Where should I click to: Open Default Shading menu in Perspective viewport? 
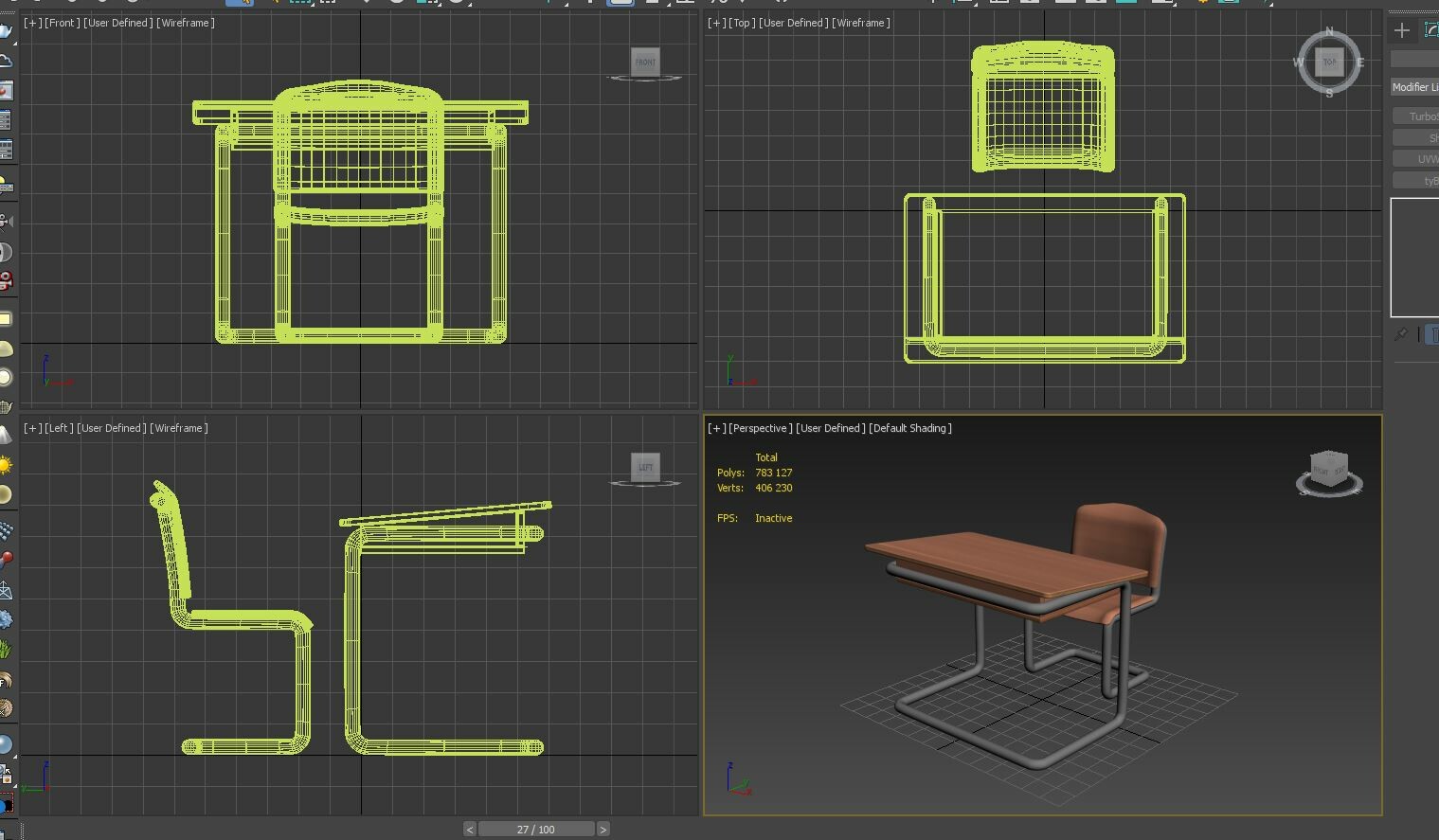click(x=909, y=428)
